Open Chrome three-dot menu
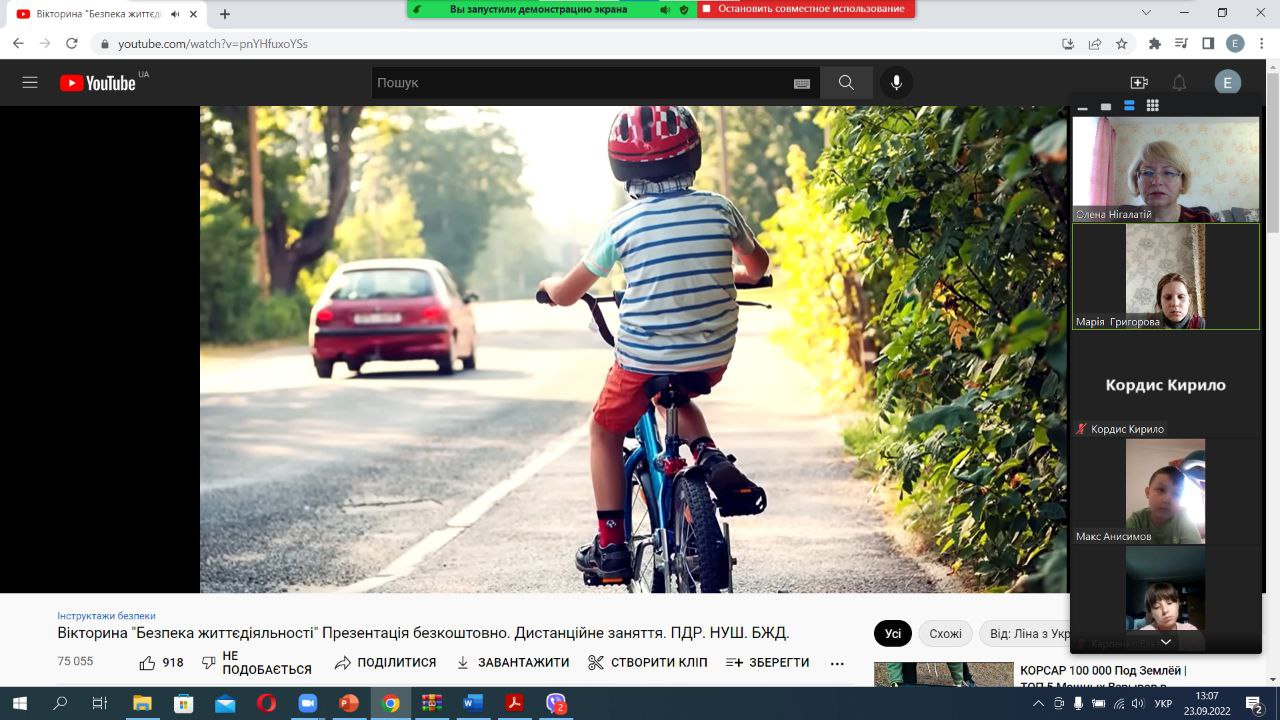The height and width of the screenshot is (720, 1280). tap(1262, 44)
